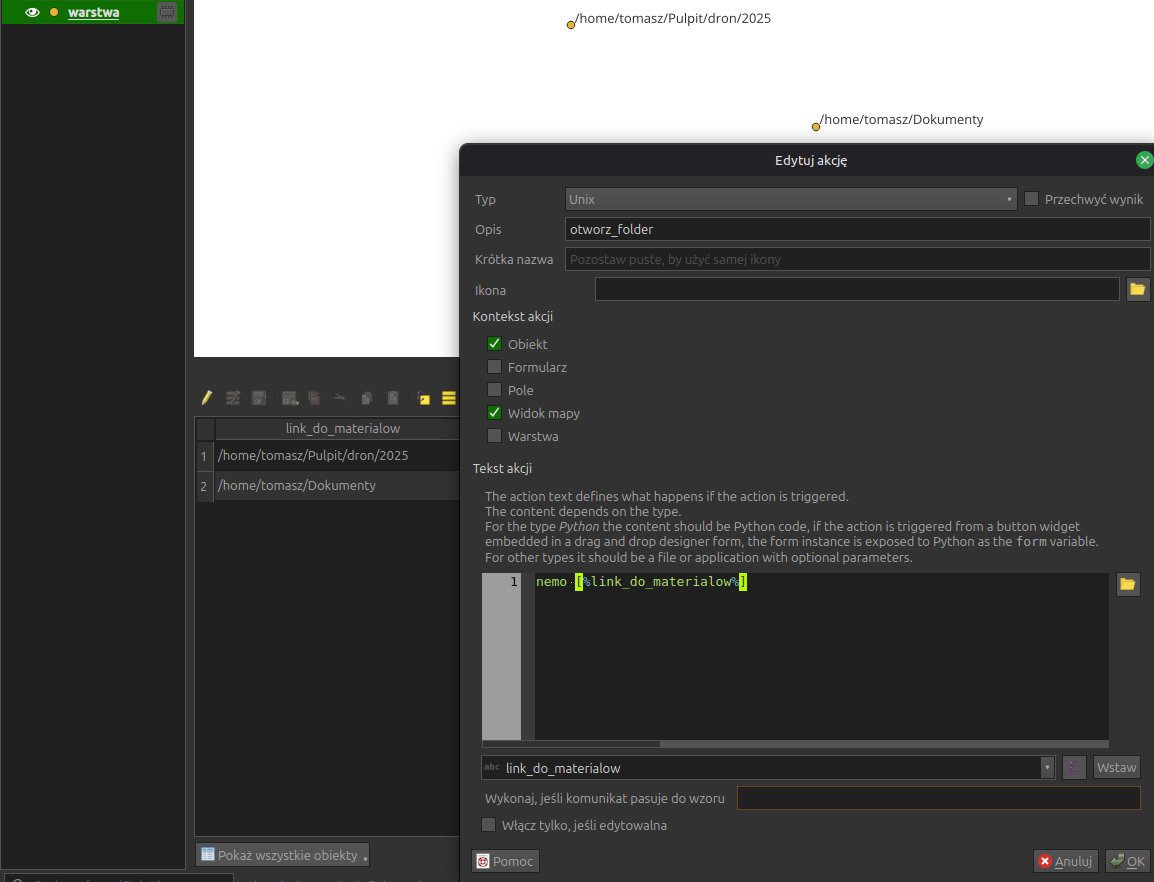Open the Typ dropdown showing Unix
The height and width of the screenshot is (882, 1154).
(x=790, y=199)
